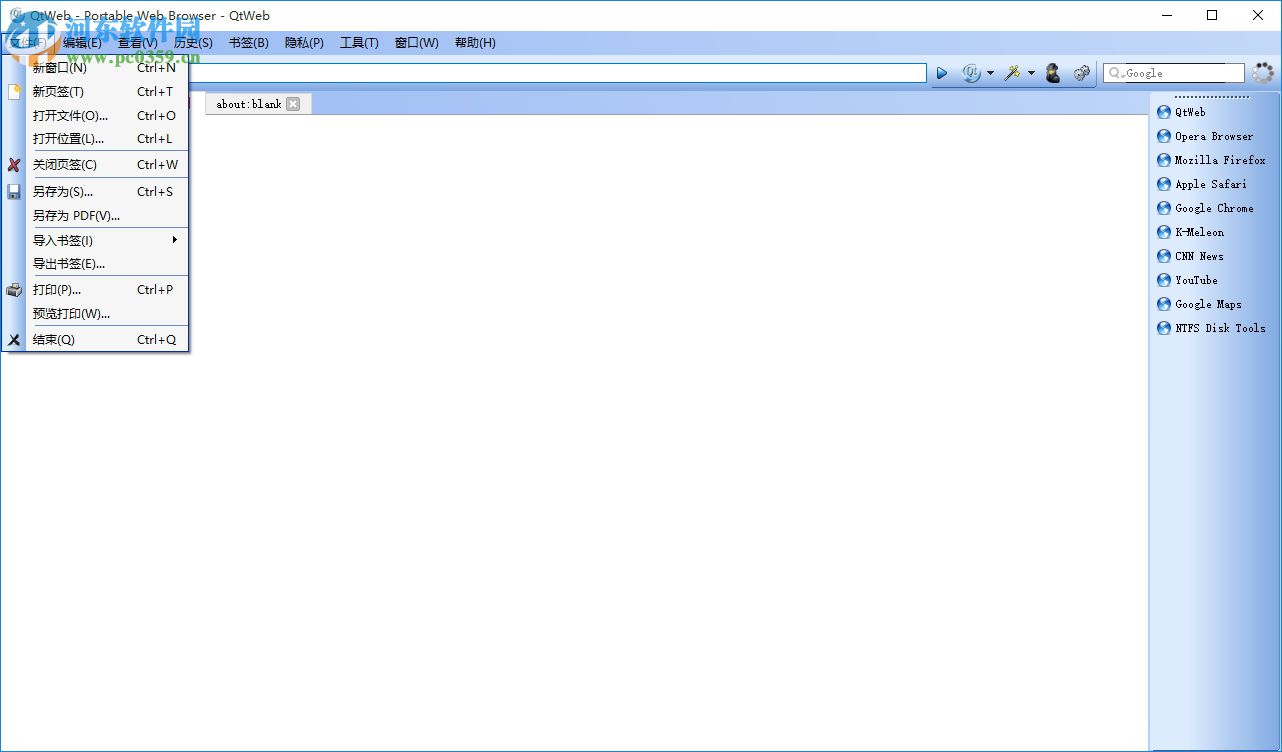Screen dimensions: 1282x752
Task: Click the QtWeb logo toolbar icon
Action: [971, 73]
